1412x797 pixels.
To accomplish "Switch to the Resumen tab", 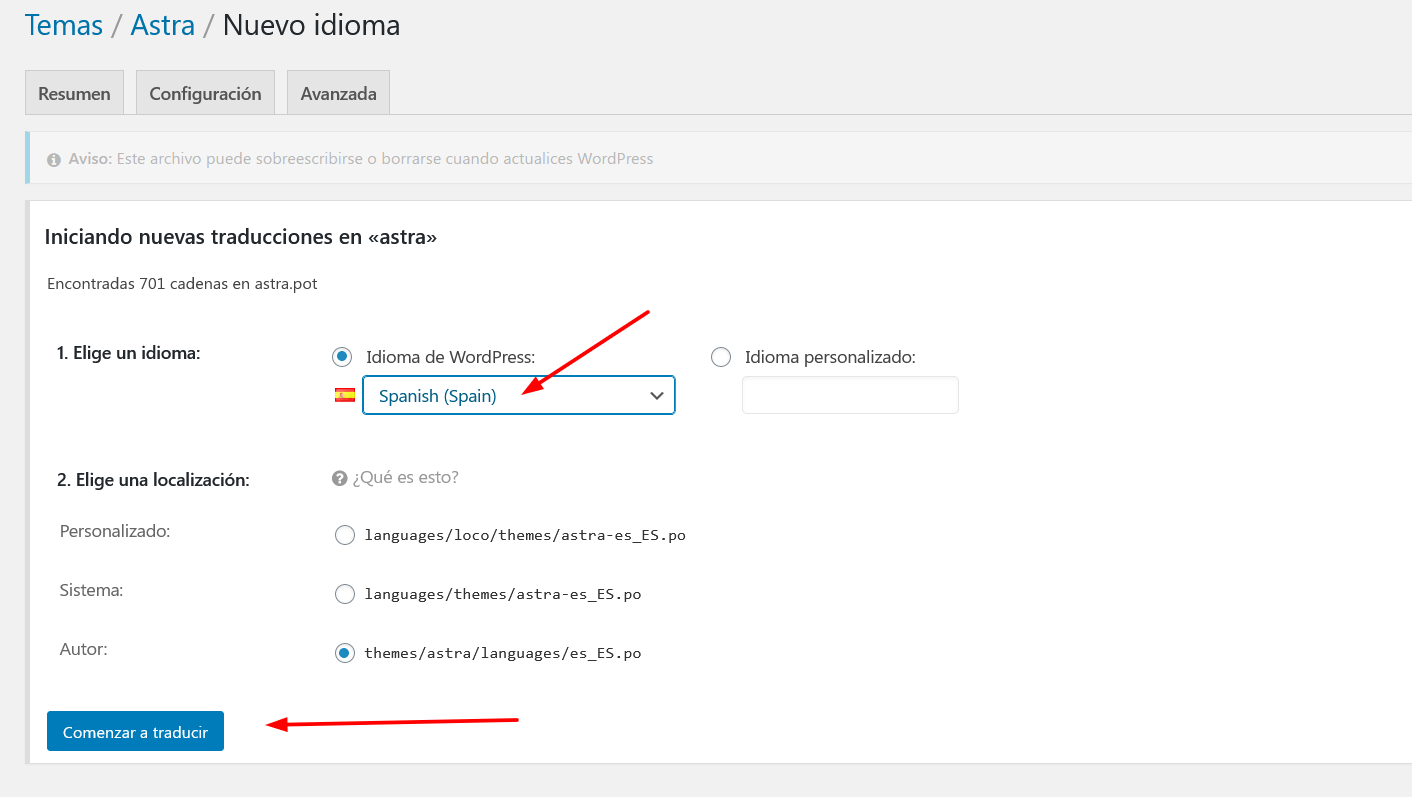I will pyautogui.click(x=74, y=93).
